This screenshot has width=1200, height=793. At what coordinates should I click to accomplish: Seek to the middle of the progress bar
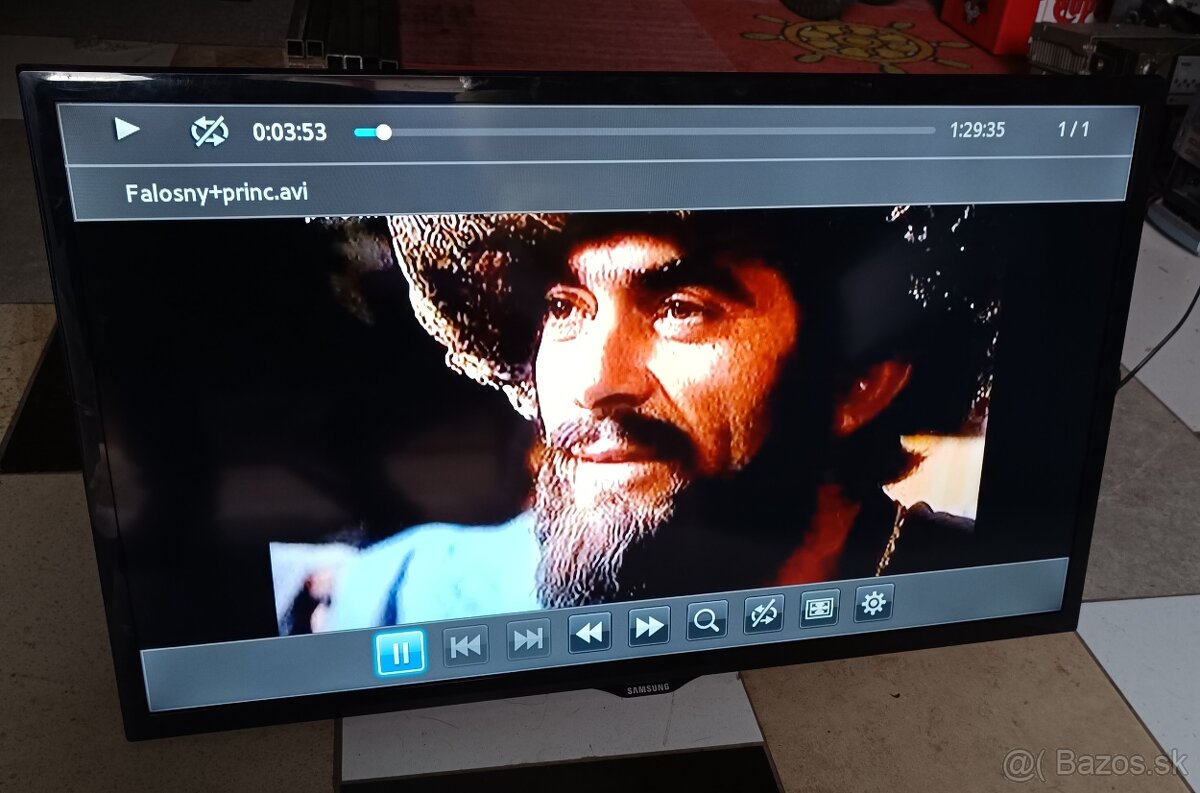coord(645,131)
